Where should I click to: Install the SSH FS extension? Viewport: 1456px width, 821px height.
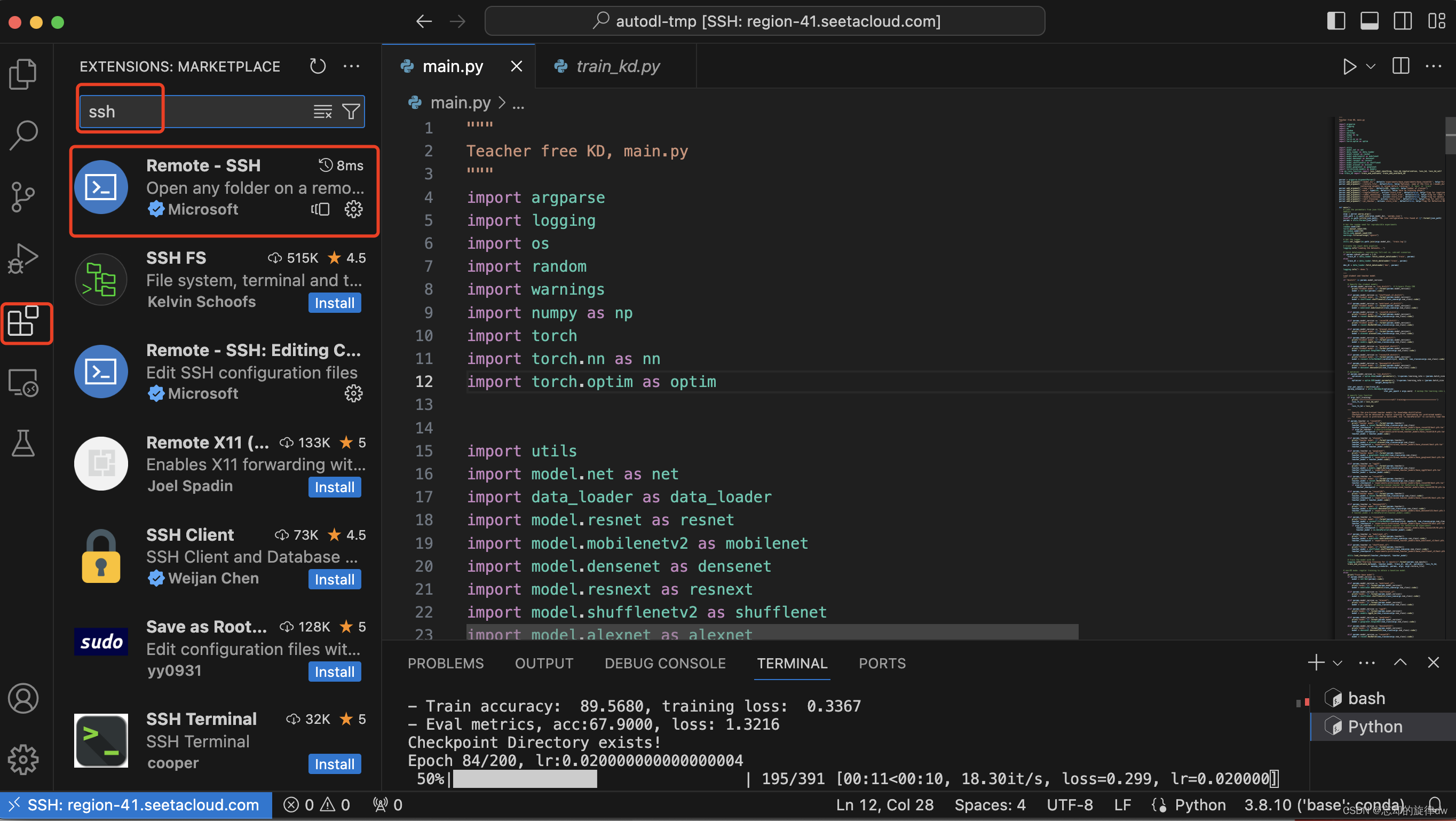click(335, 303)
